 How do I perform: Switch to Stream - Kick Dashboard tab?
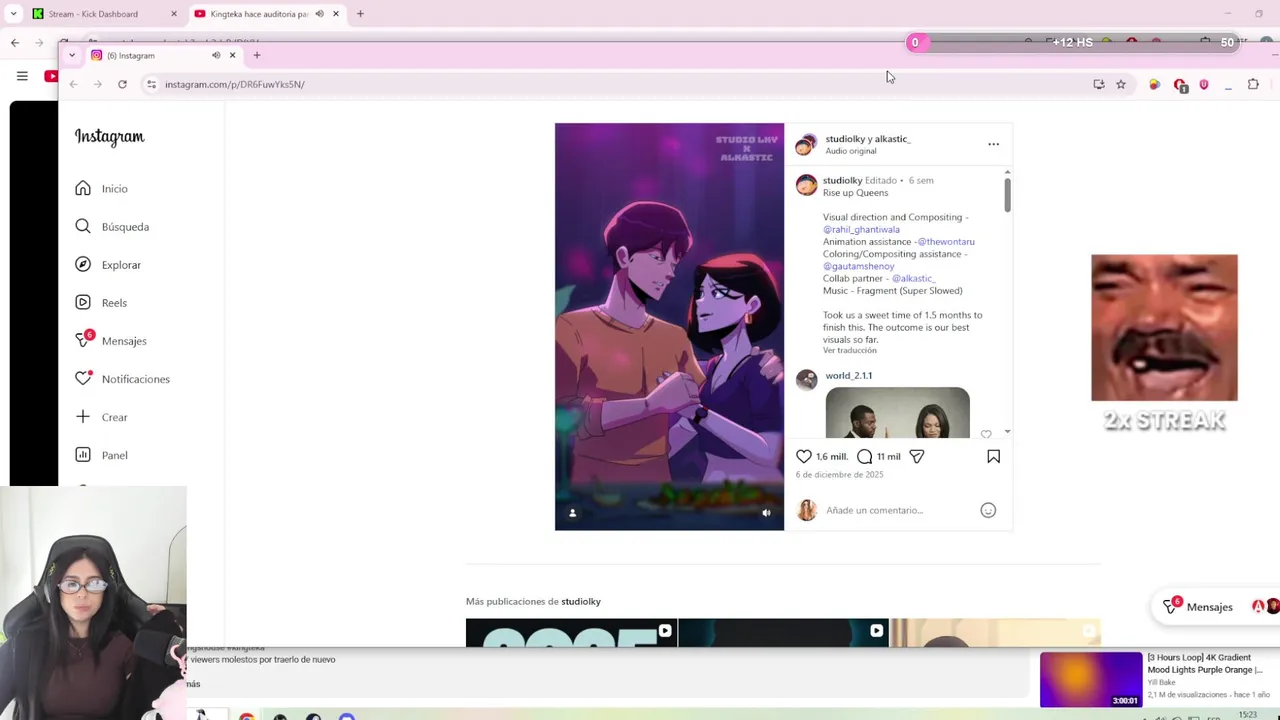pyautogui.click(x=93, y=14)
